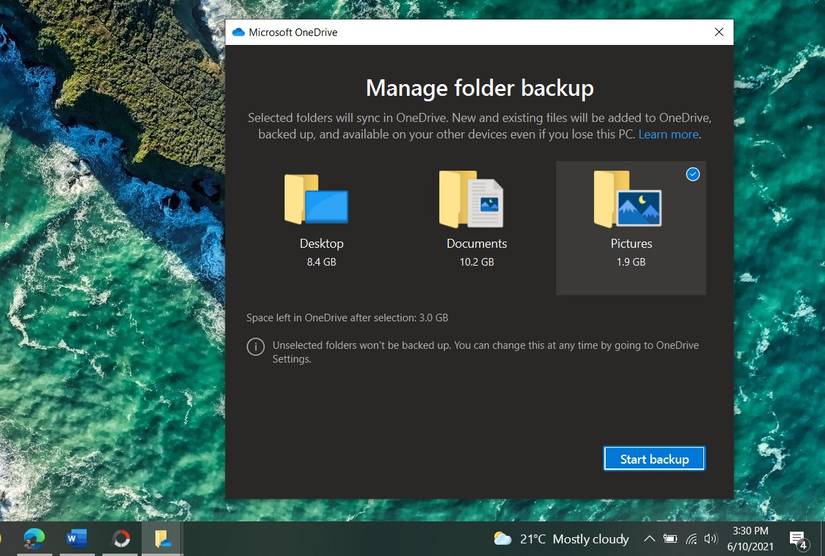Screen dimensions: 825x556
Task: Open the Wi-Fi network panel
Action: pos(691,539)
